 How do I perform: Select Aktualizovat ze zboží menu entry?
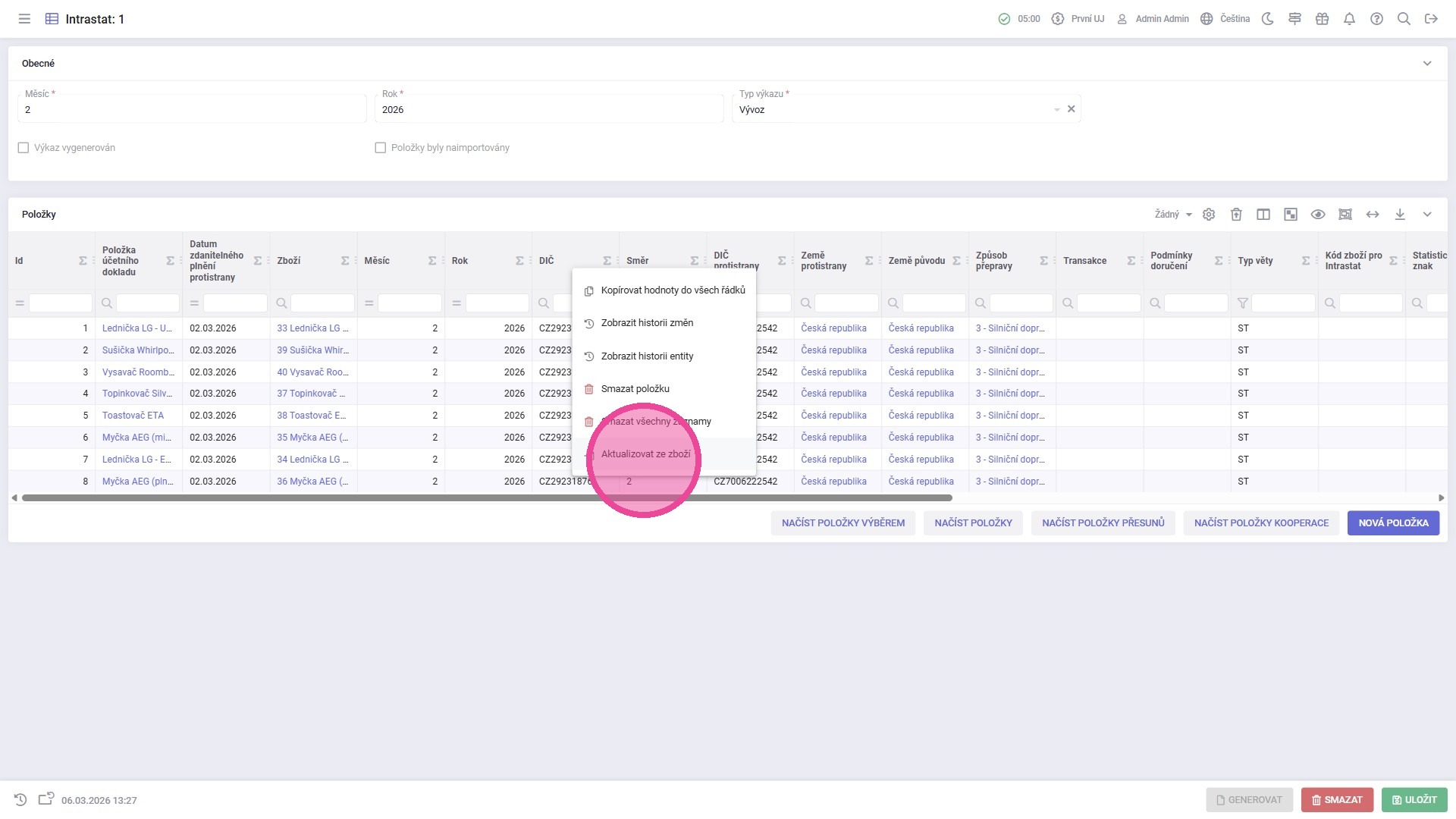(645, 454)
